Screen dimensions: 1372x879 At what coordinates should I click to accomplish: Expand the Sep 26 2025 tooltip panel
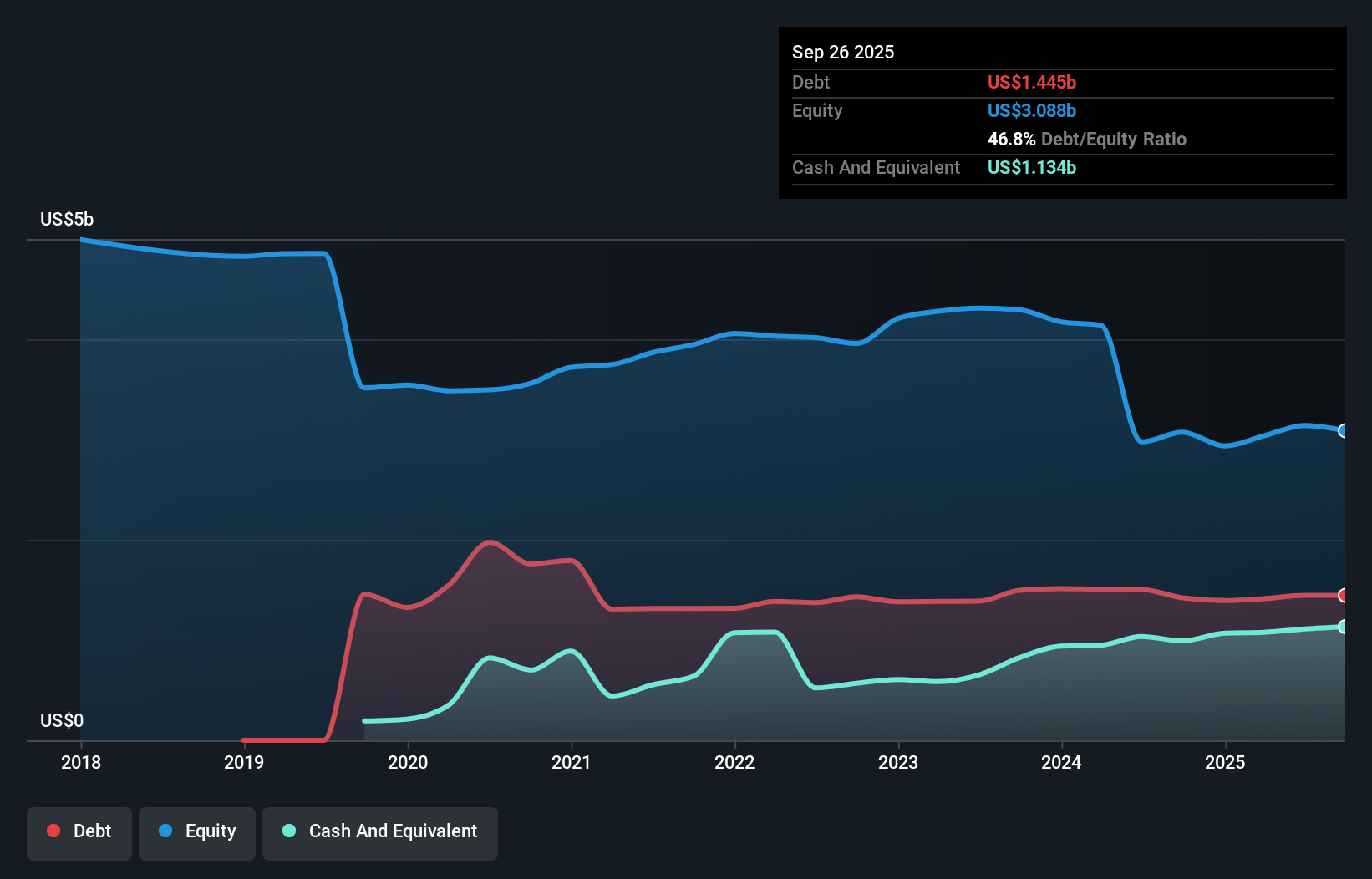click(x=843, y=52)
